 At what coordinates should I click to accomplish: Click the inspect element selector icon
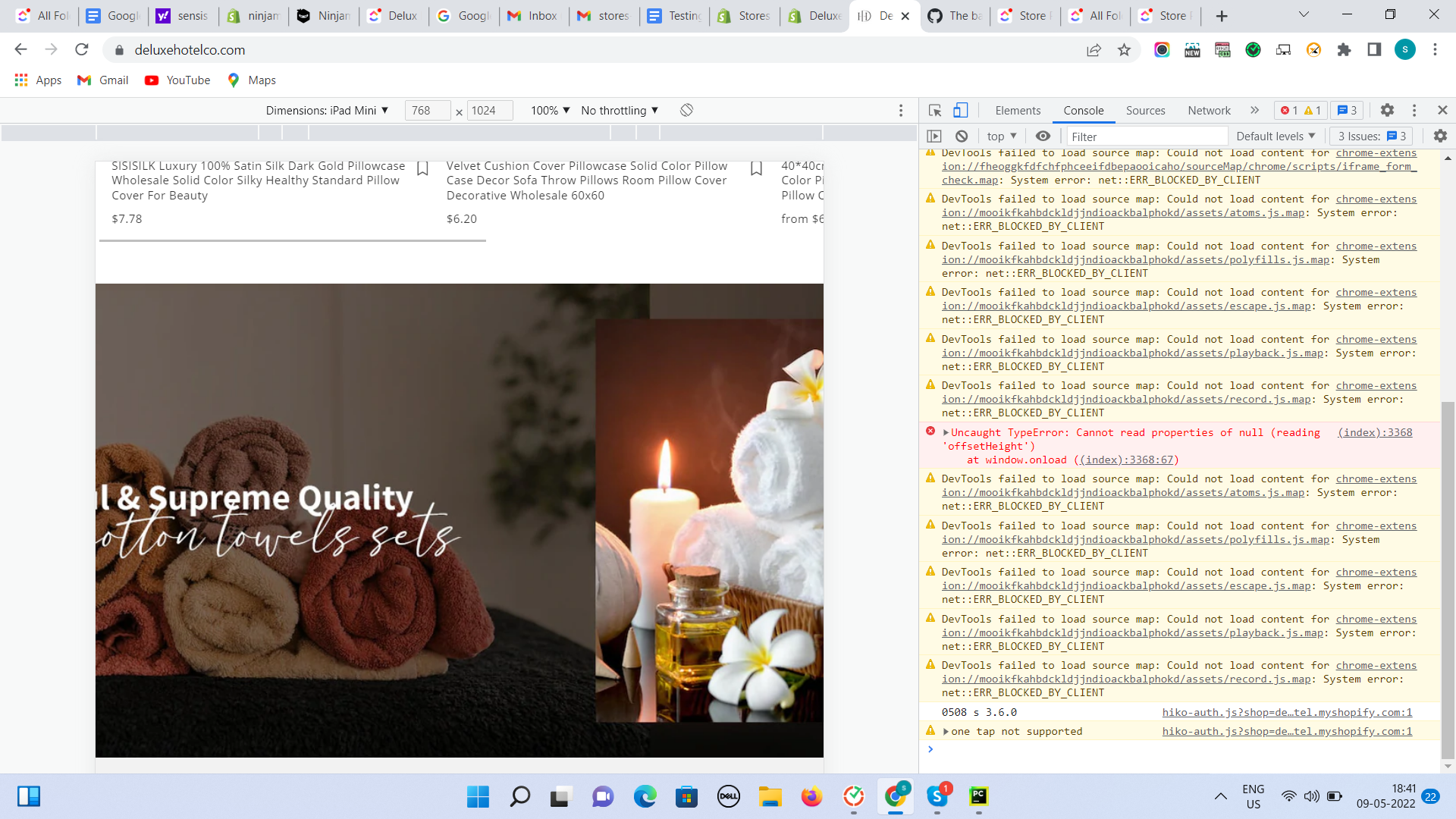pos(935,111)
